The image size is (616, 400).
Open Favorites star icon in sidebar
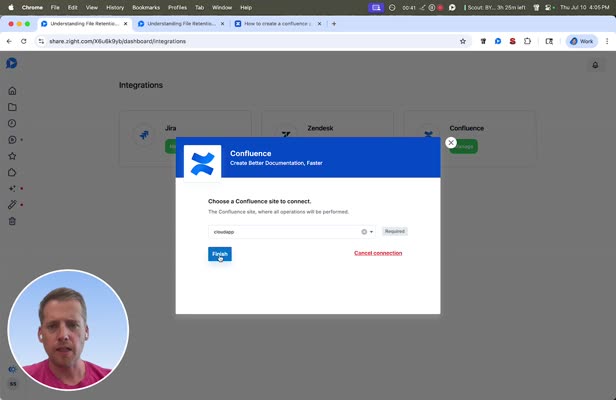tap(12, 156)
